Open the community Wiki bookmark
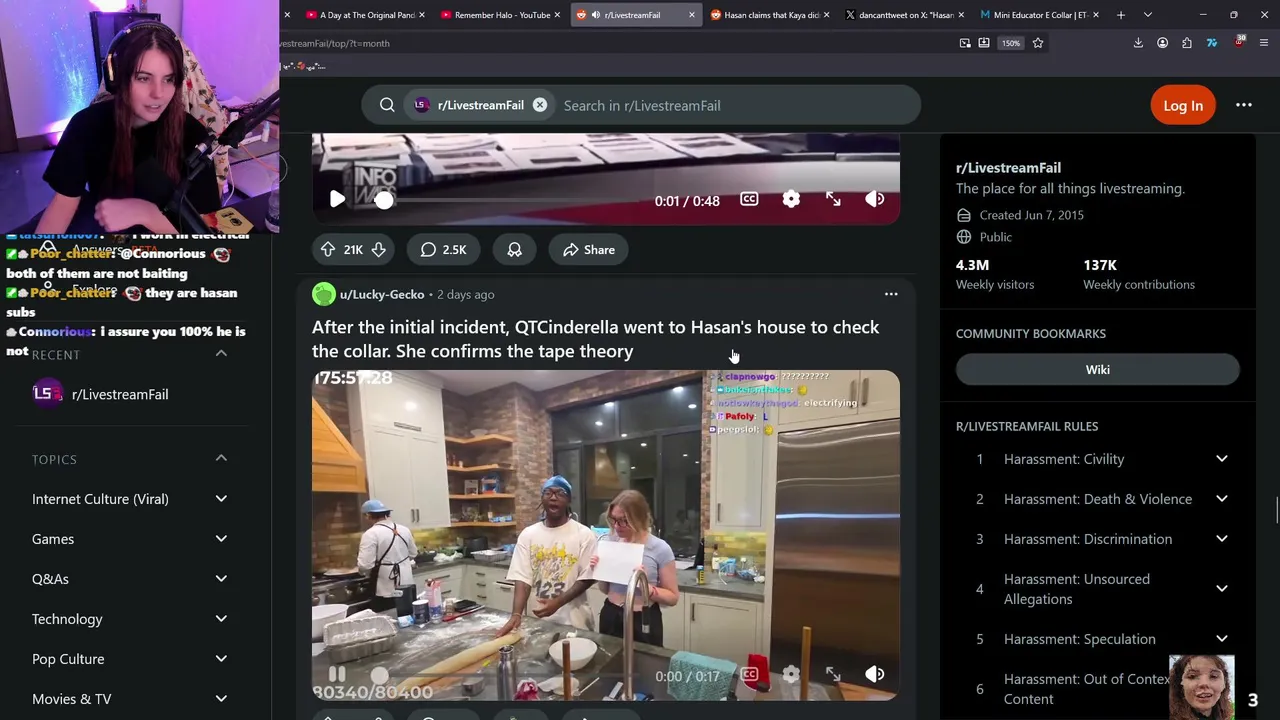The image size is (1280, 720). click(1098, 370)
